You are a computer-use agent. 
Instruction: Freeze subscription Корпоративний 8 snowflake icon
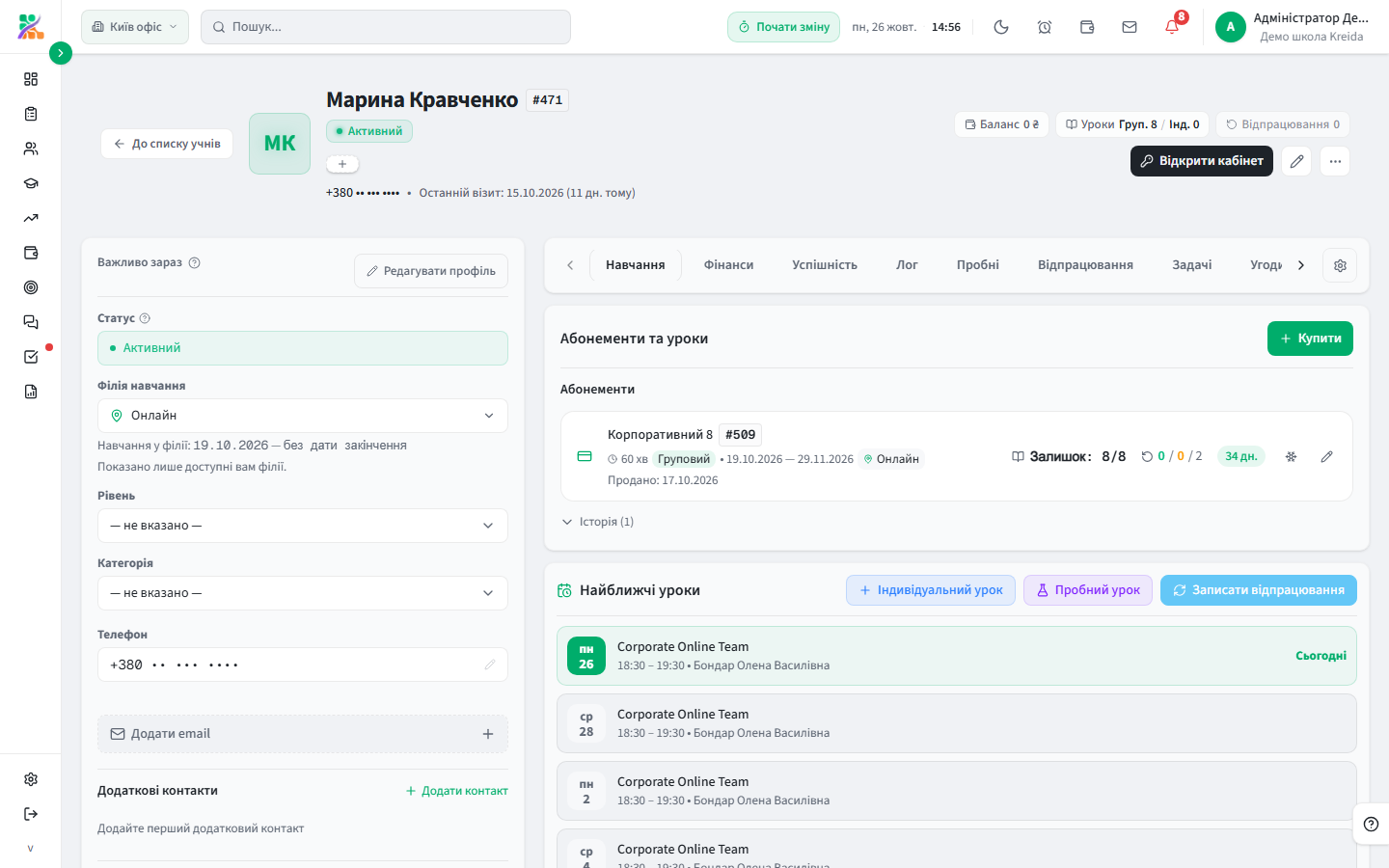coord(1291,456)
